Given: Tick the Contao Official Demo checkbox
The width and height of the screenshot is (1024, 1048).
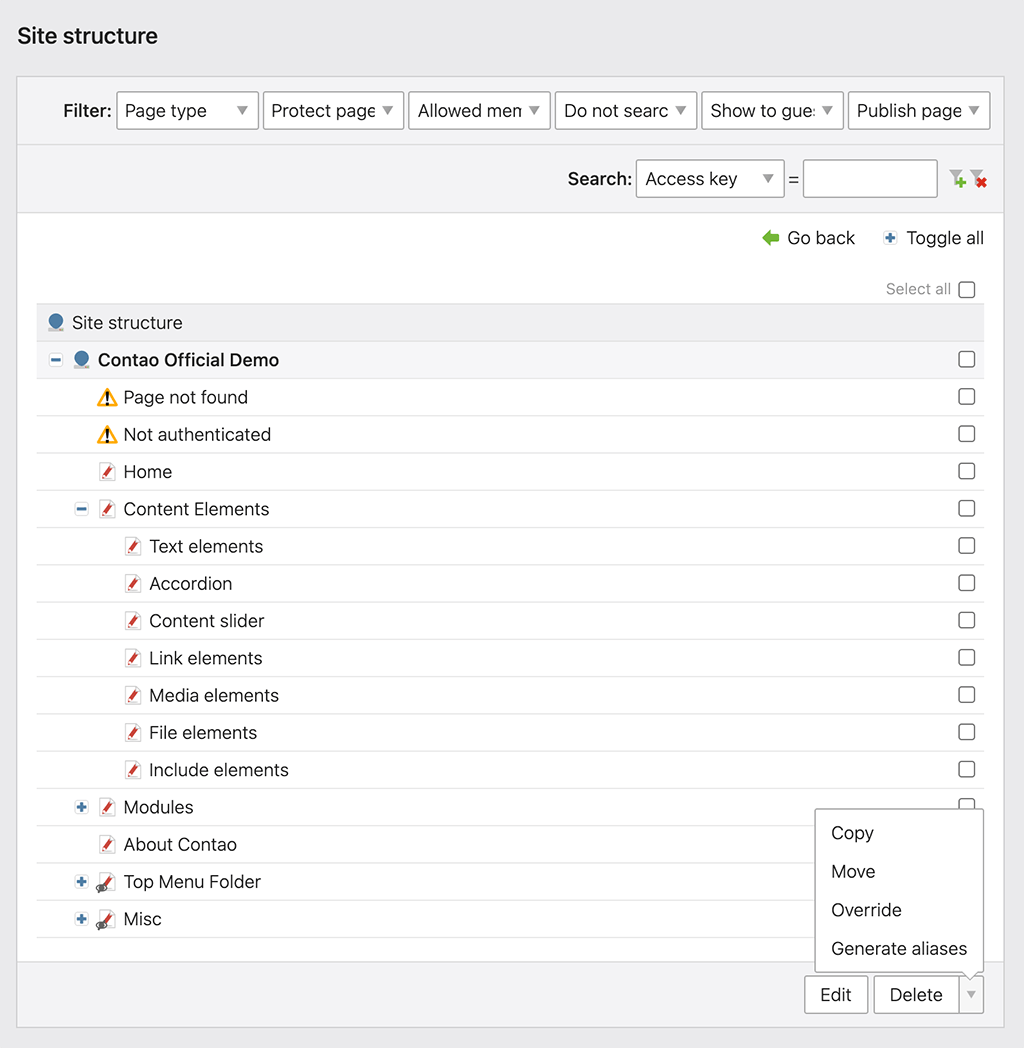Looking at the screenshot, I should click(967, 360).
